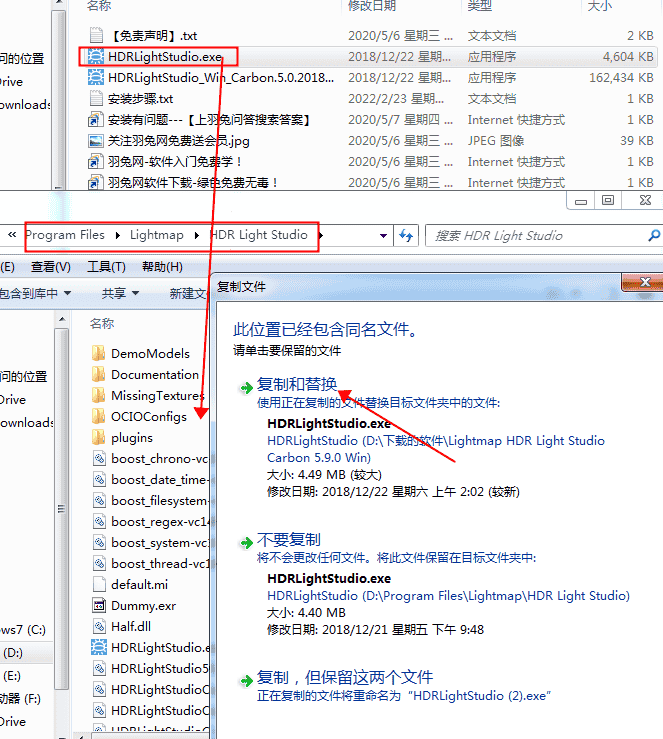Select the (D:) drive in navigation pane
Viewport: 663px width, 739px height.
[x=13, y=653]
